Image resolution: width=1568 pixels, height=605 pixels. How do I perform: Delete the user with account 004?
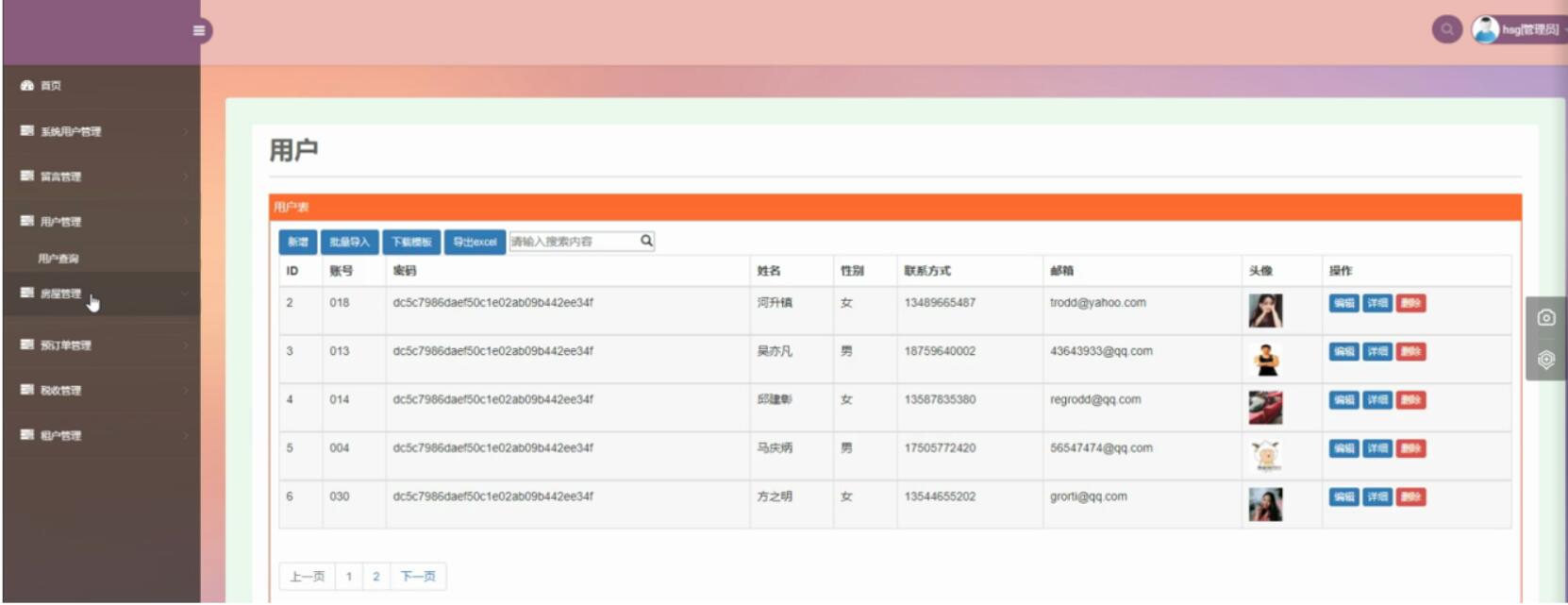[x=1410, y=448]
